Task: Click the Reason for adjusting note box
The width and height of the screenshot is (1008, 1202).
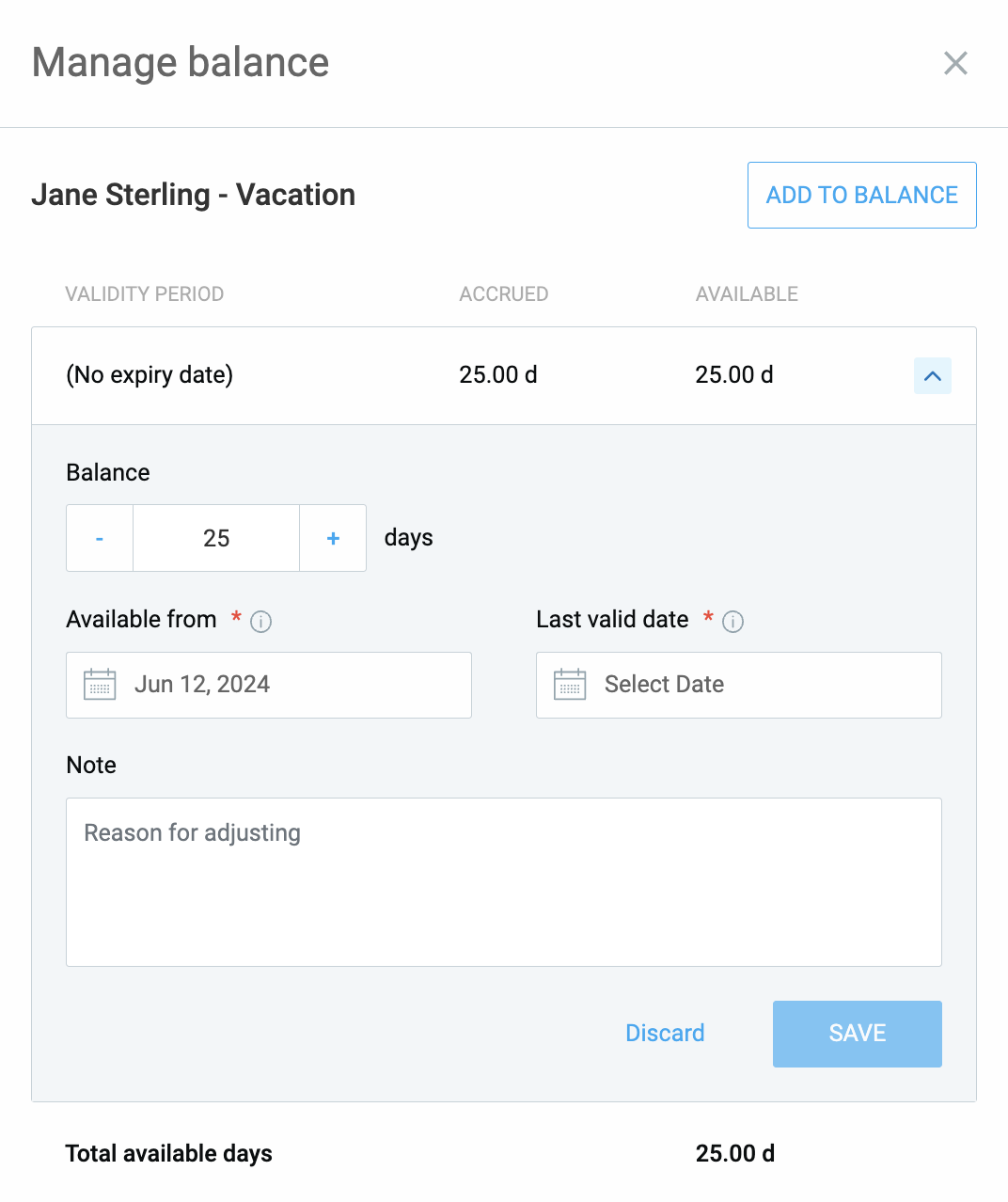Action: pyautogui.click(x=504, y=881)
